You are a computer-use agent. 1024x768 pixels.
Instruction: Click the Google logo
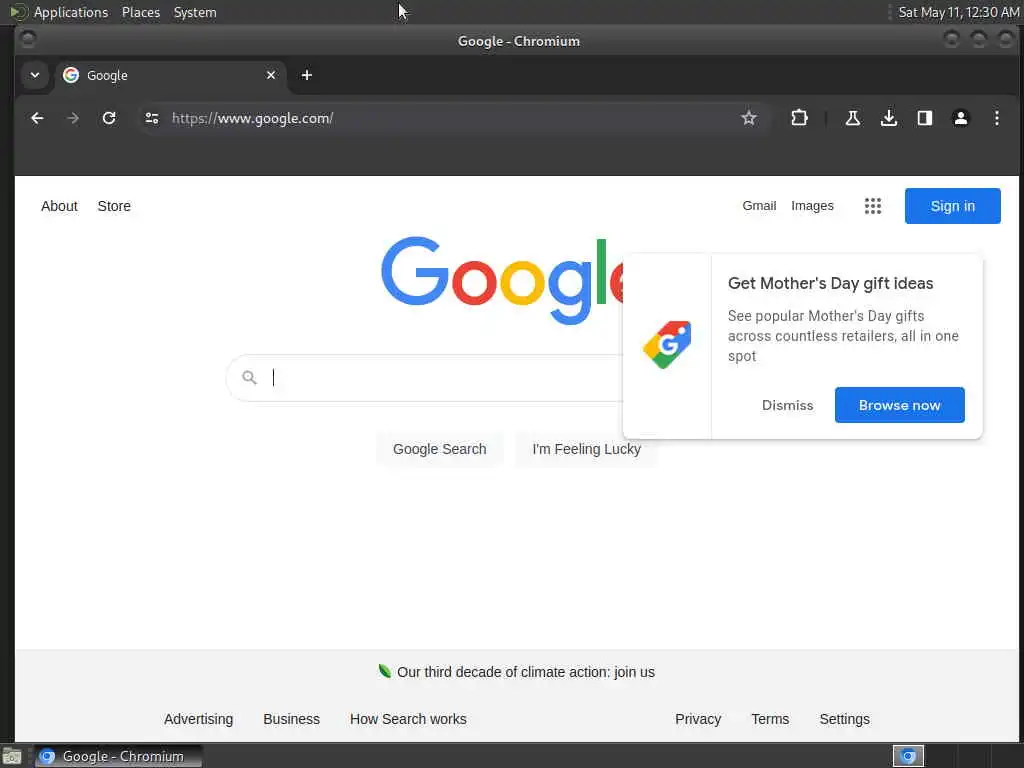pos(502,280)
